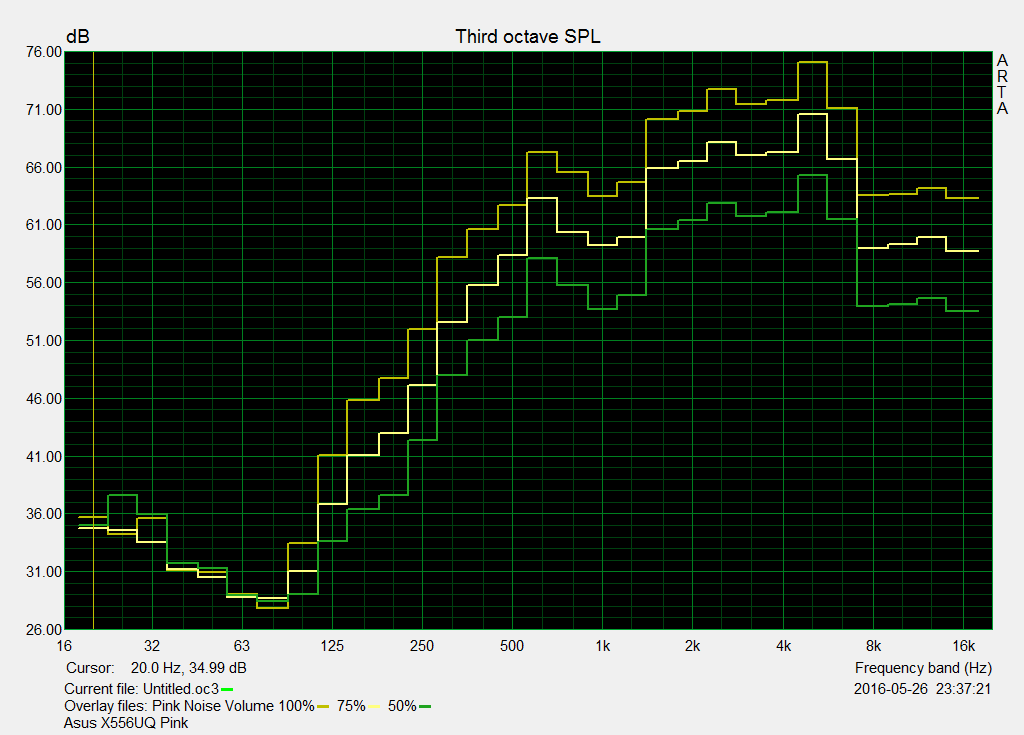Viewport: 1024px width, 735px height.
Task: Click the 'Pink Noise Volume 100%' overlay label
Action: pos(233,706)
